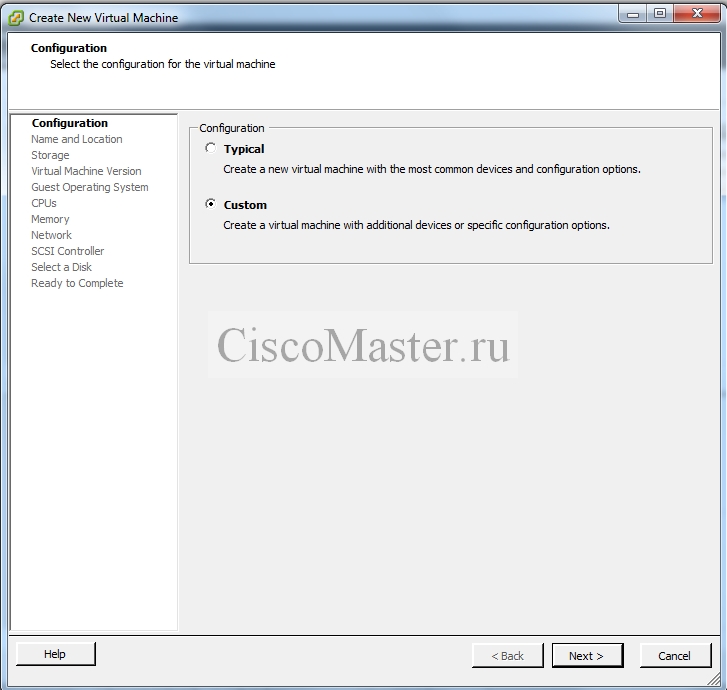727x690 pixels.
Task: Go to Ready to Complete step
Action: (x=77, y=283)
